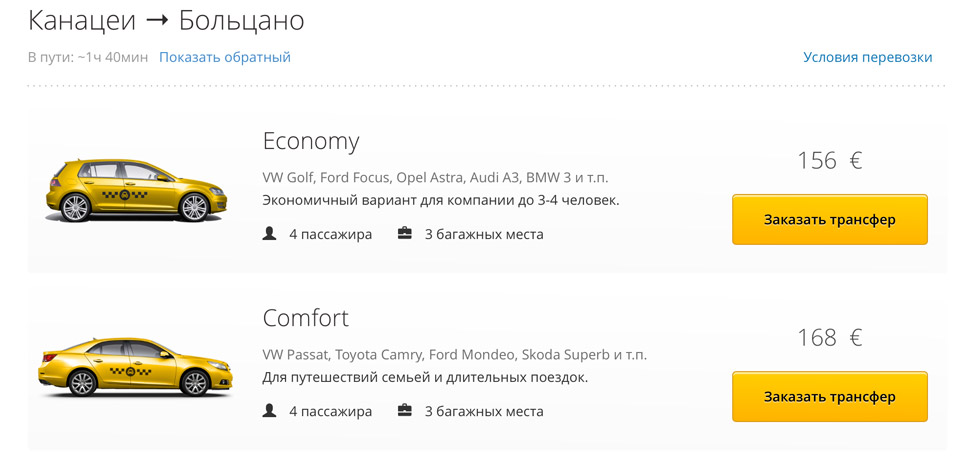Viewport: 960px width, 457px height.
Task: Click the Comfort 4 пассажира label
Action: tap(330, 411)
